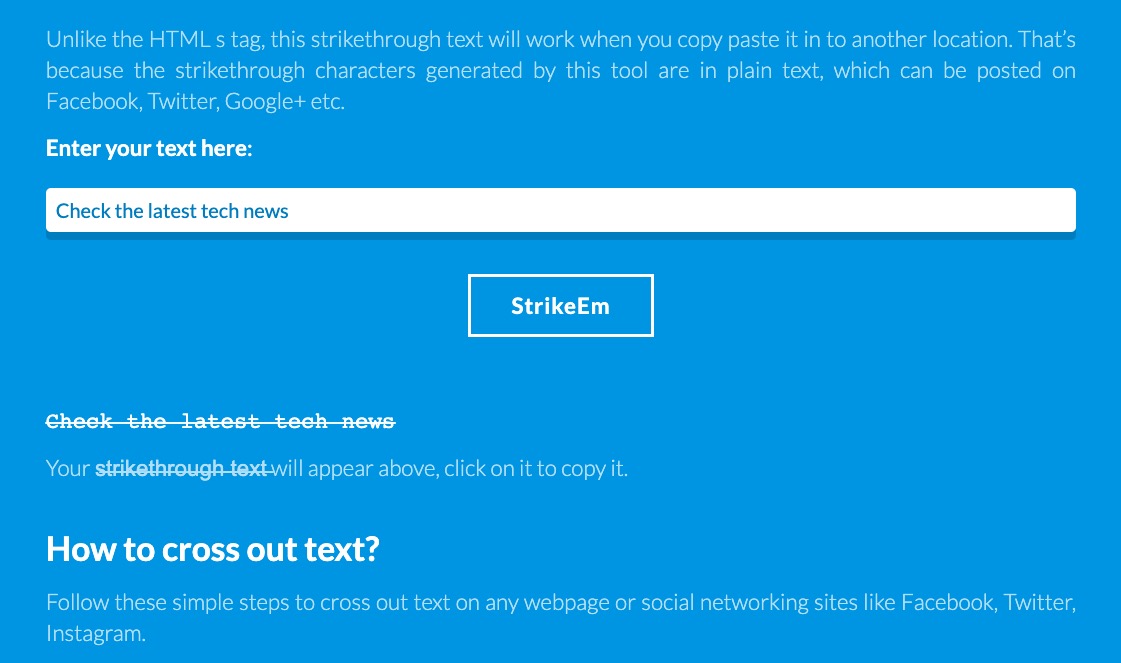The width and height of the screenshot is (1121, 663).
Task: Copy the generated struck-out 'Check the latest tech news' result
Action: [x=220, y=421]
